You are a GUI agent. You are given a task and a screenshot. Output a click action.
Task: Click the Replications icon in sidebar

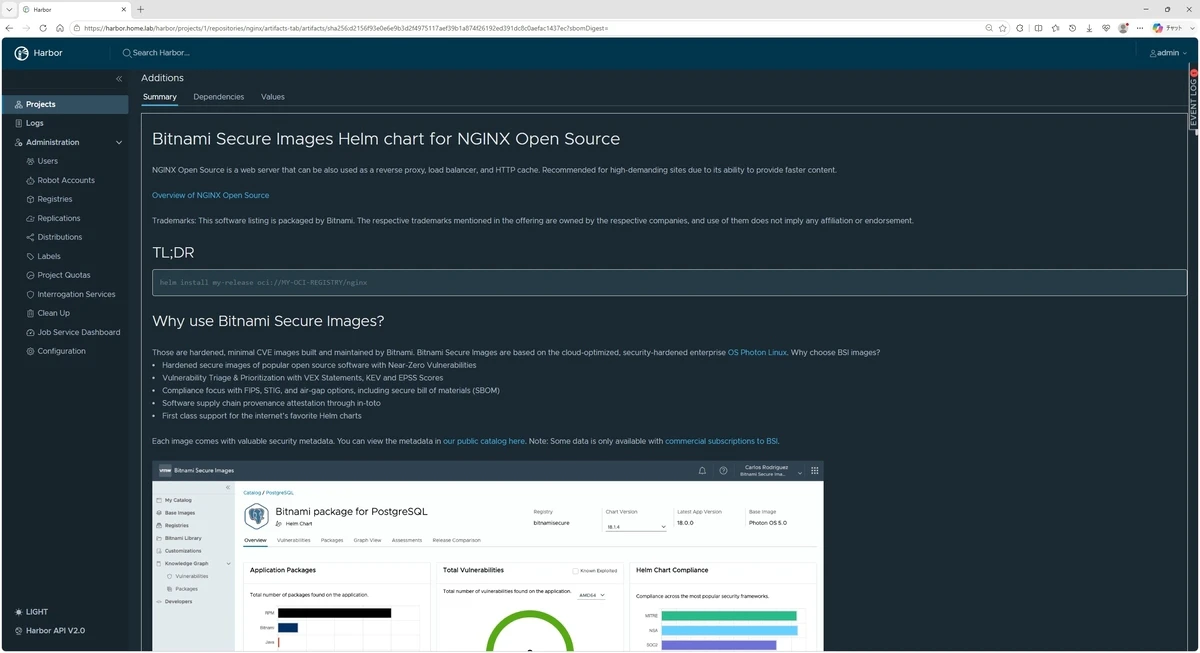(30, 218)
